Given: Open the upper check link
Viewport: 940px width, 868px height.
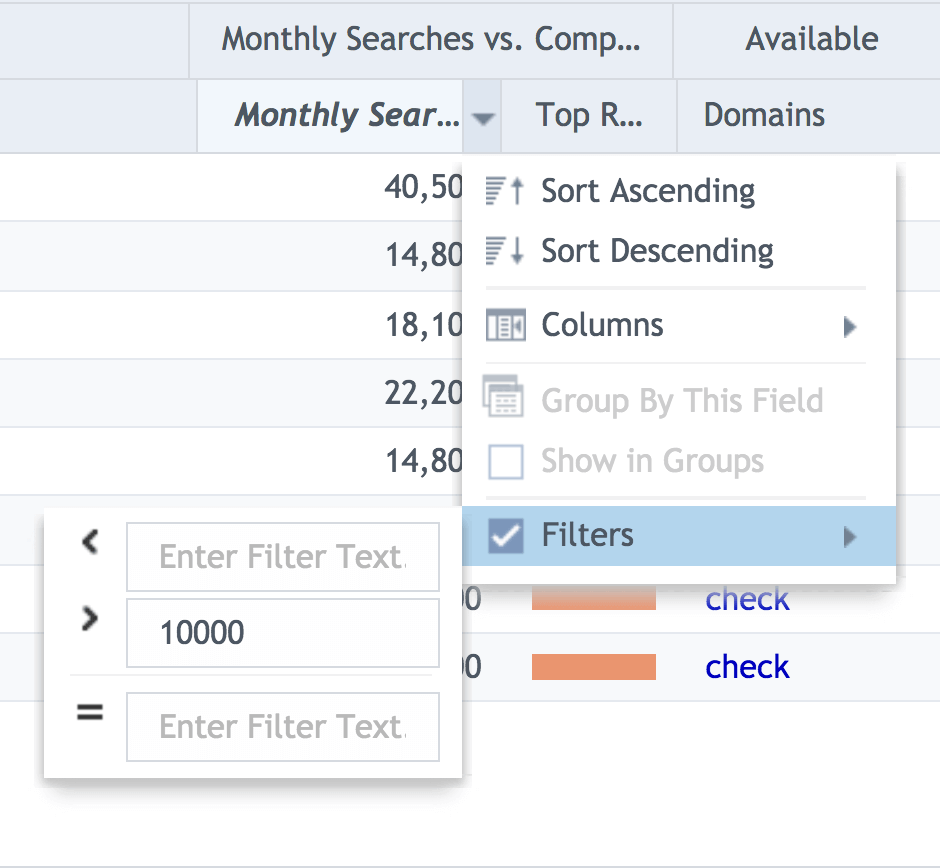Looking at the screenshot, I should click(747, 599).
